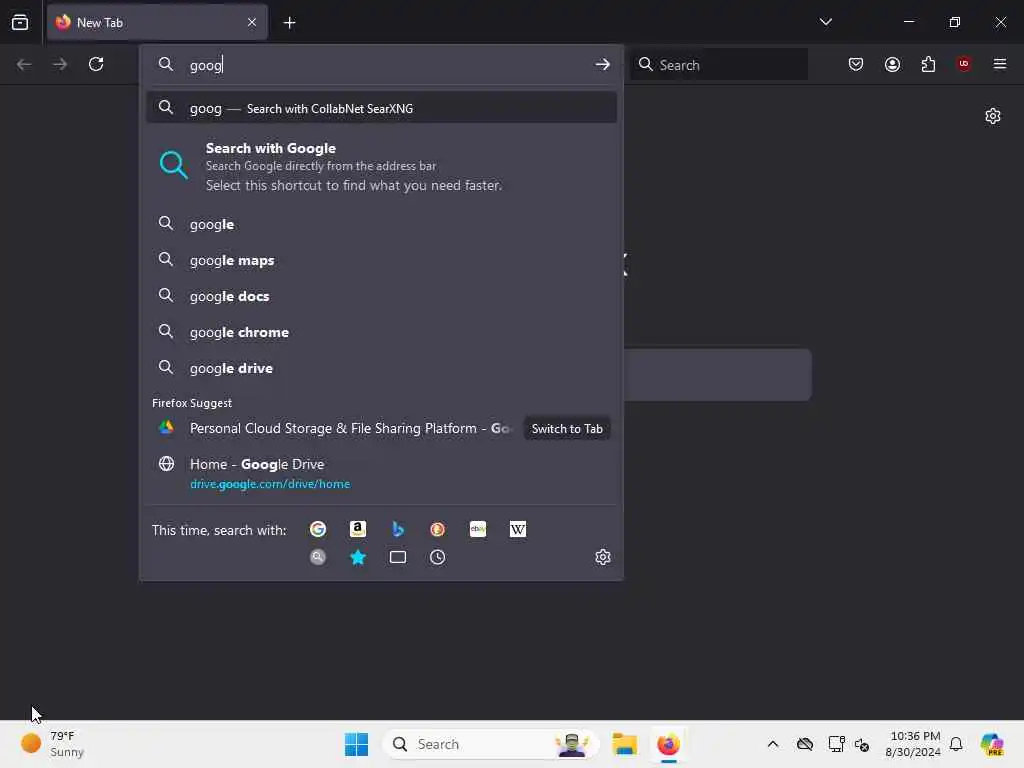1024x768 pixels.
Task: Go forward one page
Action: tap(60, 64)
